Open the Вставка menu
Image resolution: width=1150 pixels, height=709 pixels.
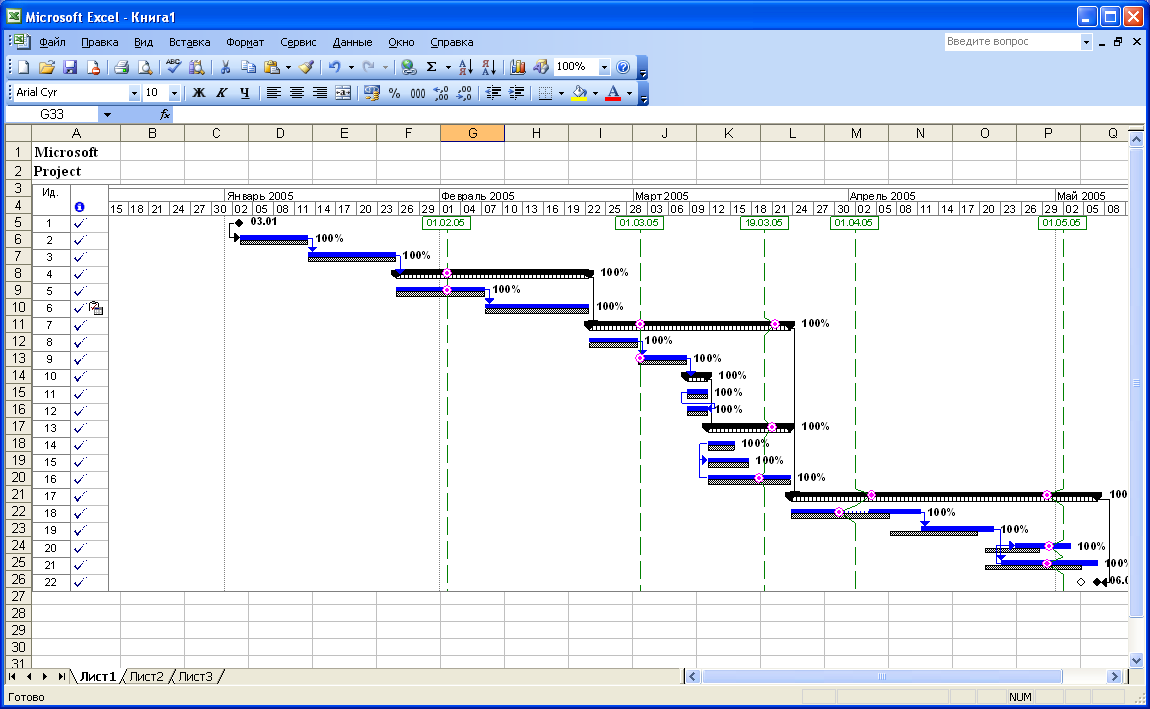click(x=189, y=43)
